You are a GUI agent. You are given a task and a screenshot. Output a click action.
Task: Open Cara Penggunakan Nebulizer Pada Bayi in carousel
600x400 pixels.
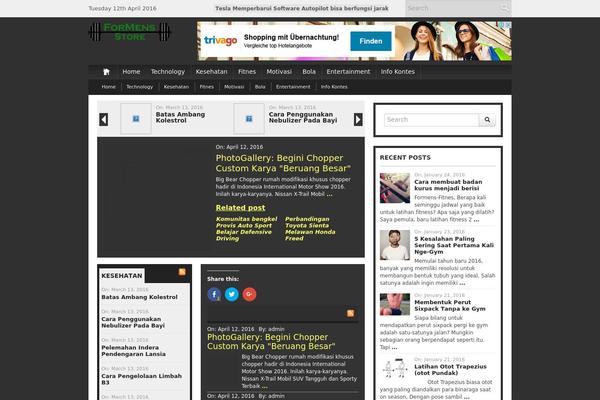point(303,117)
